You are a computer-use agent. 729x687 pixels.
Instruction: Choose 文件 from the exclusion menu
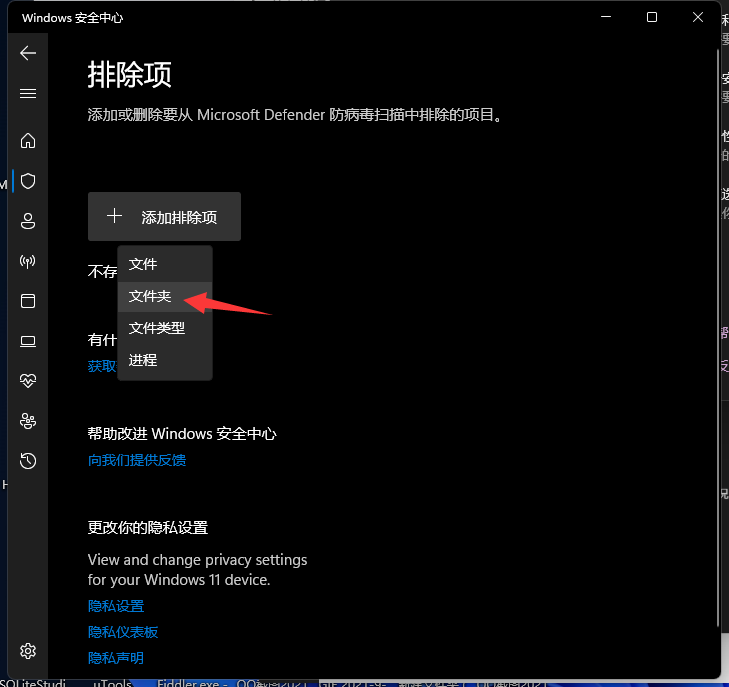[165, 264]
